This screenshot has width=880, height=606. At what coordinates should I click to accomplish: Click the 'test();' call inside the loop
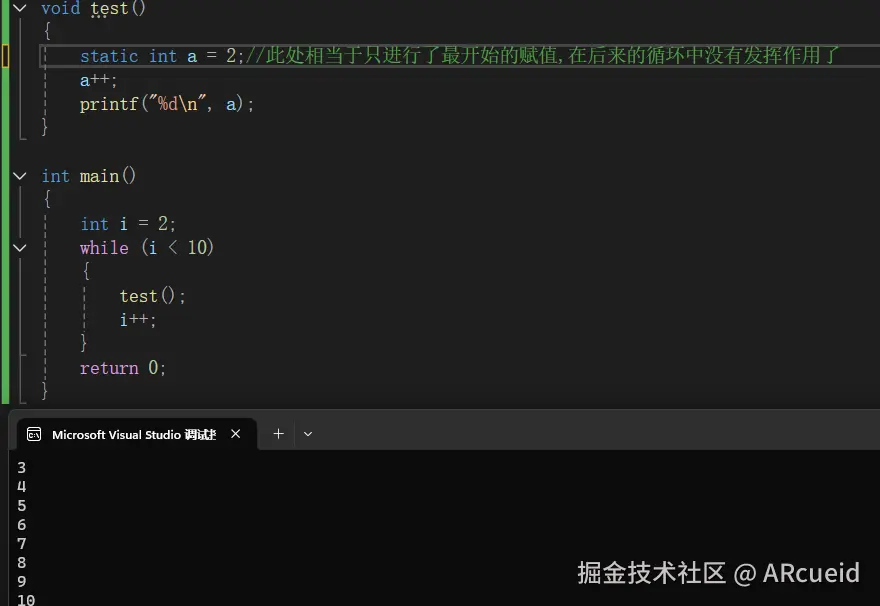[152, 296]
